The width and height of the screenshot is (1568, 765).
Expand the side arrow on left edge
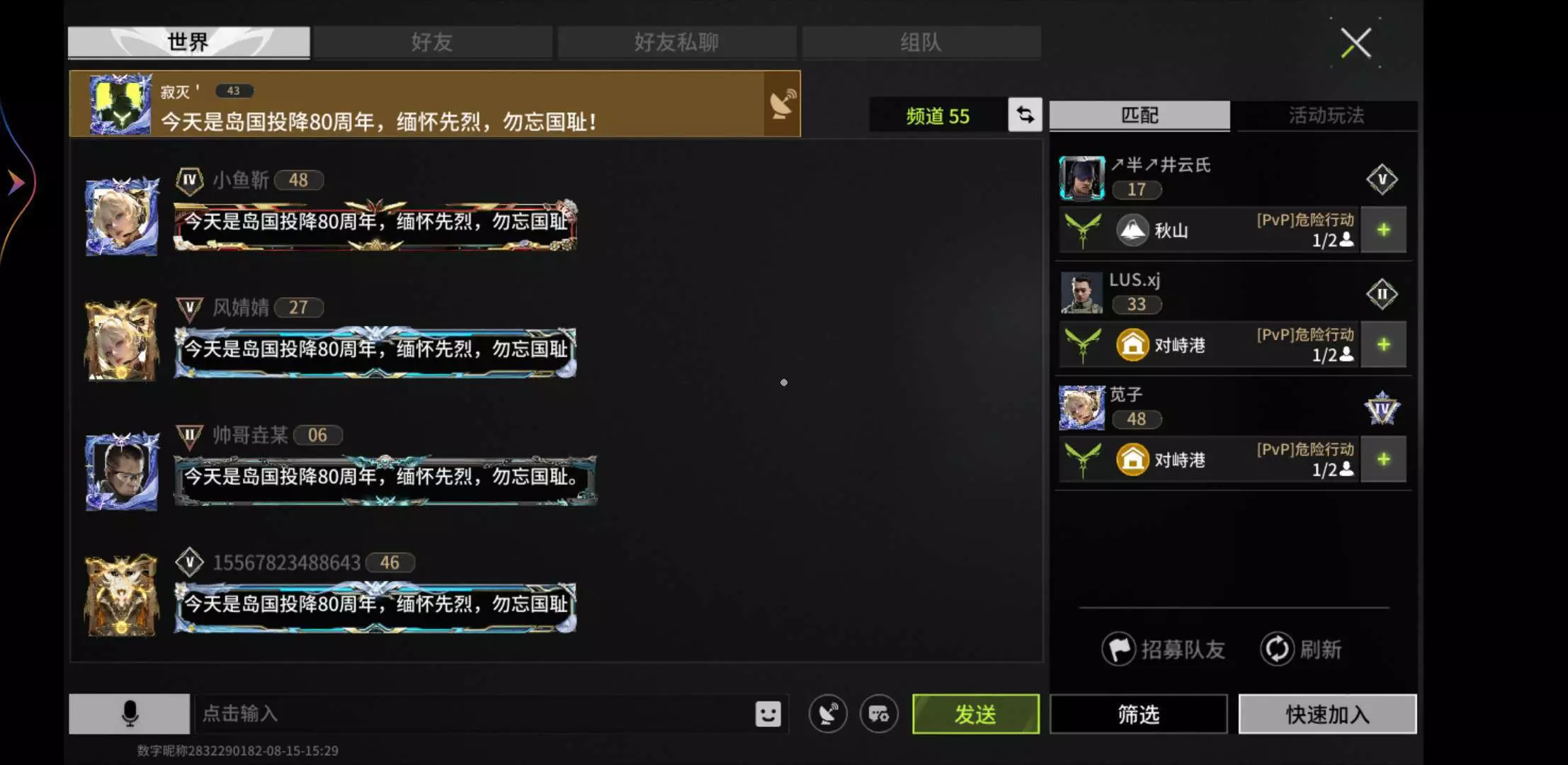click(x=16, y=183)
